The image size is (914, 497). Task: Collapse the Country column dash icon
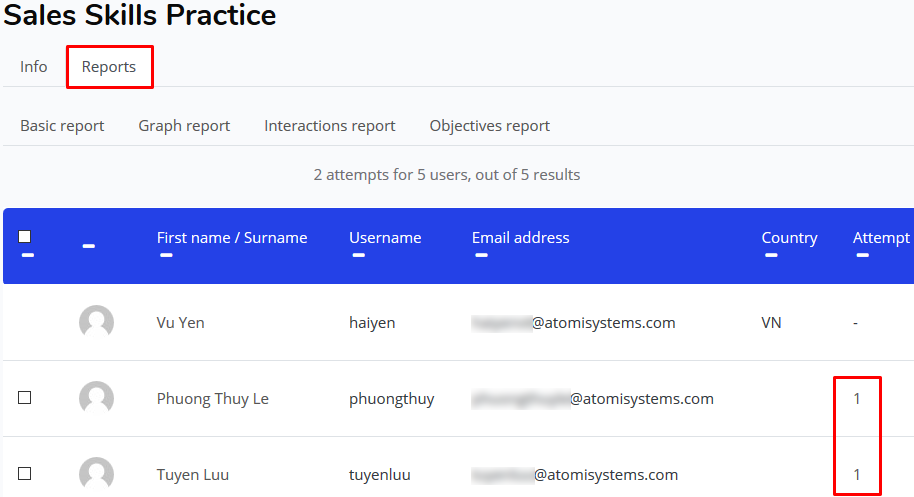tap(771, 255)
